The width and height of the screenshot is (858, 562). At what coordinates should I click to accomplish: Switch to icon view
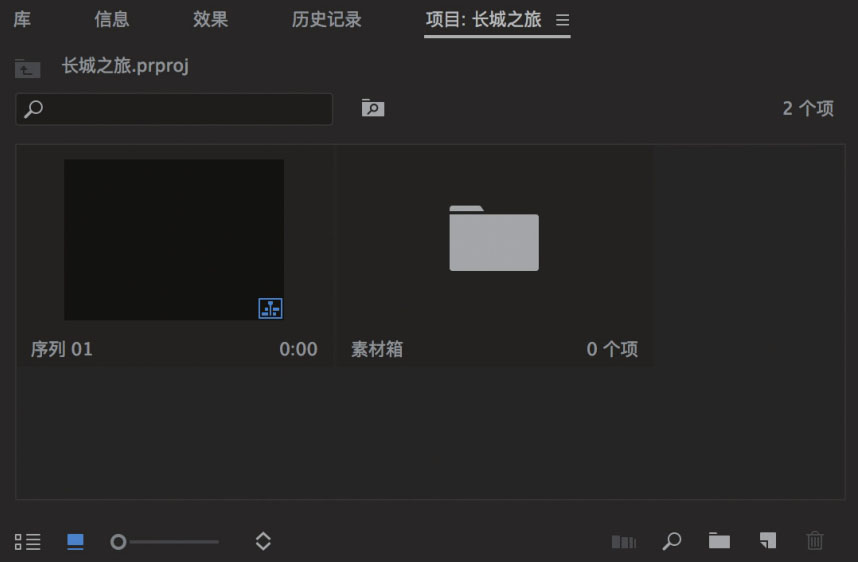[75, 542]
